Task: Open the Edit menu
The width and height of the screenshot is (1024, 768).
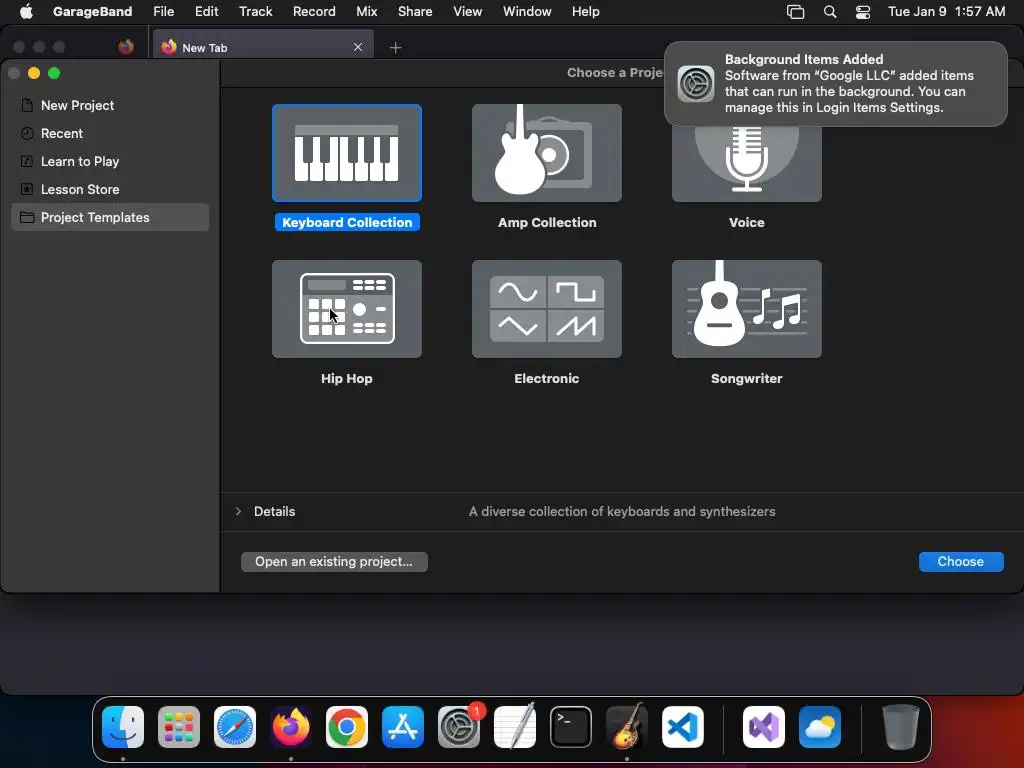Action: click(x=206, y=12)
